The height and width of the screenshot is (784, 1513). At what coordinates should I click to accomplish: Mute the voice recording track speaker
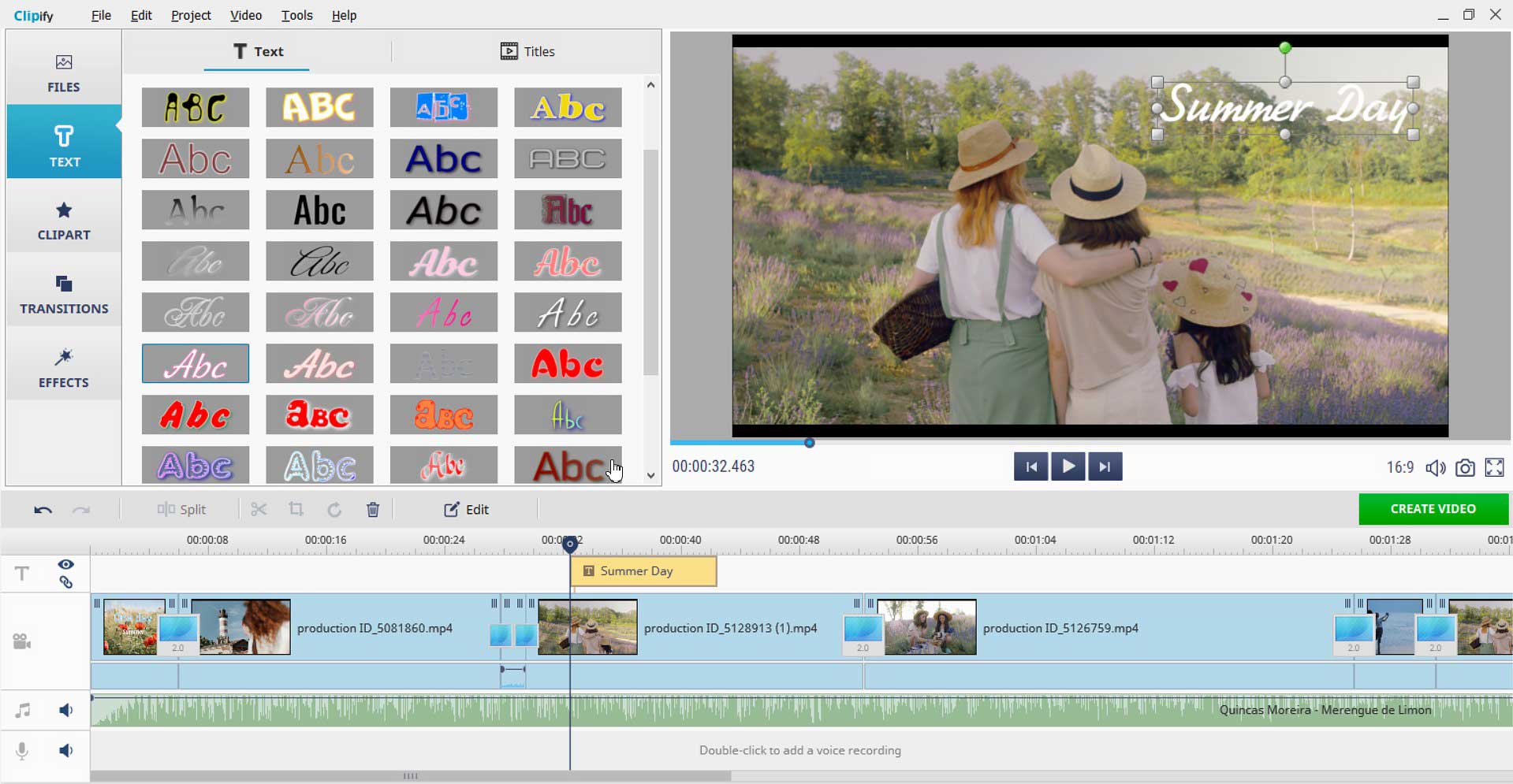click(x=66, y=750)
